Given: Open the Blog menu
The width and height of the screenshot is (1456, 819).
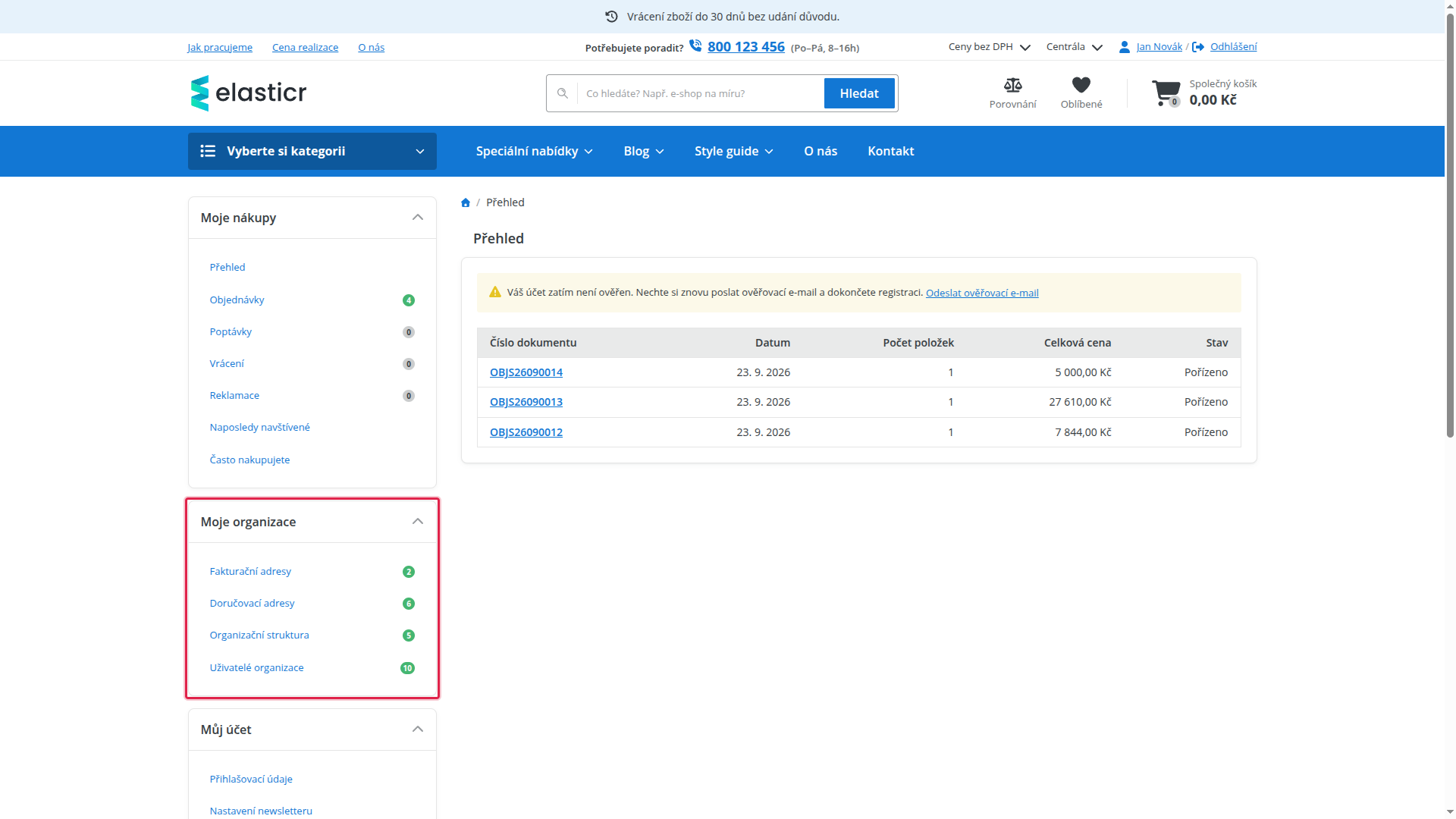Looking at the screenshot, I should [x=644, y=151].
